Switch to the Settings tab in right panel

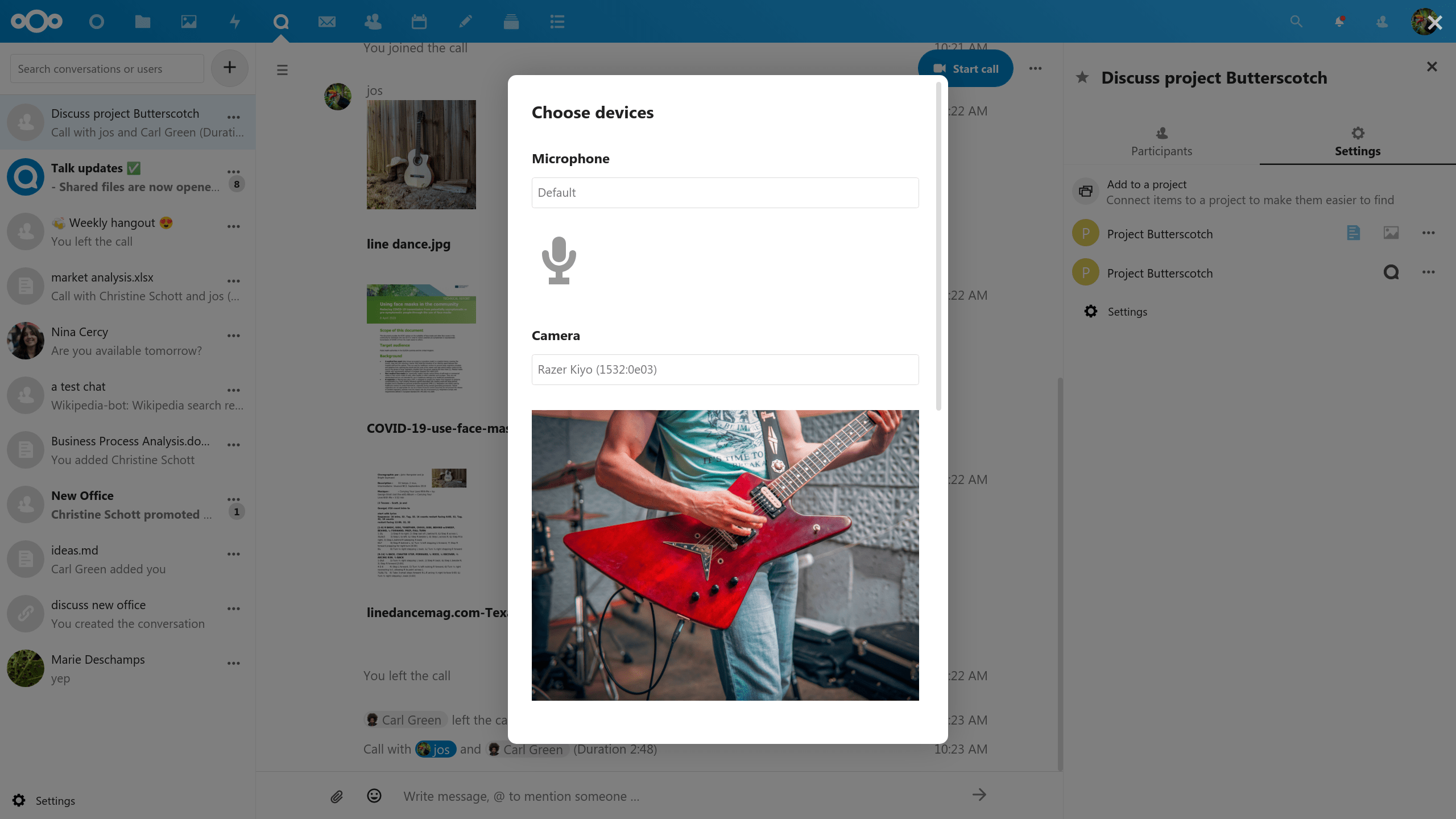pos(1357,140)
